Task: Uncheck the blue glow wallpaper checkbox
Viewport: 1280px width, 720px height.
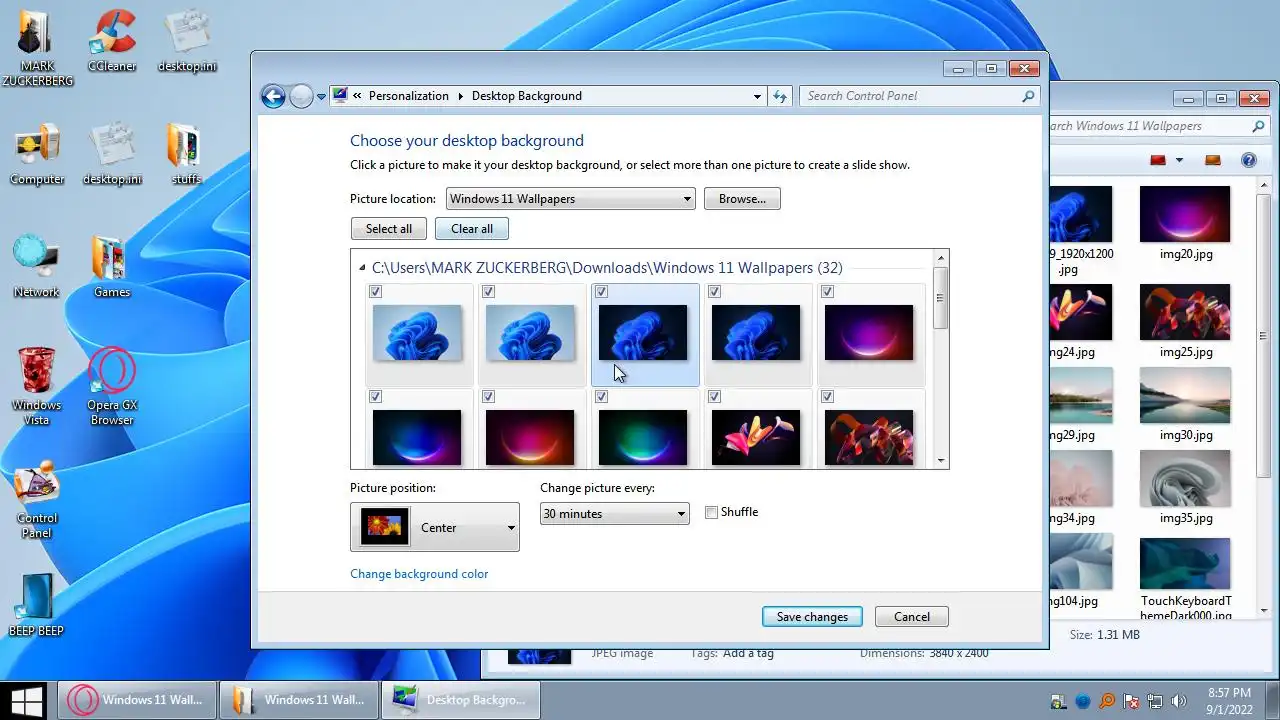Action: click(375, 397)
